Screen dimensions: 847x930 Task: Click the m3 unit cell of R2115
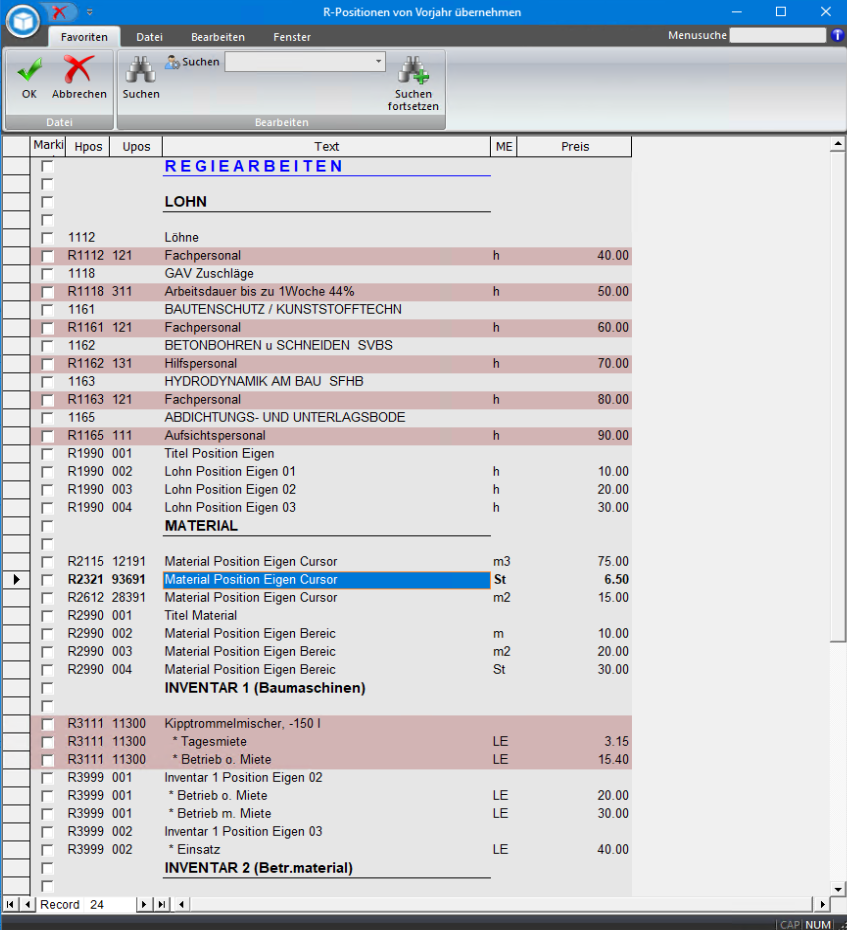(x=504, y=562)
